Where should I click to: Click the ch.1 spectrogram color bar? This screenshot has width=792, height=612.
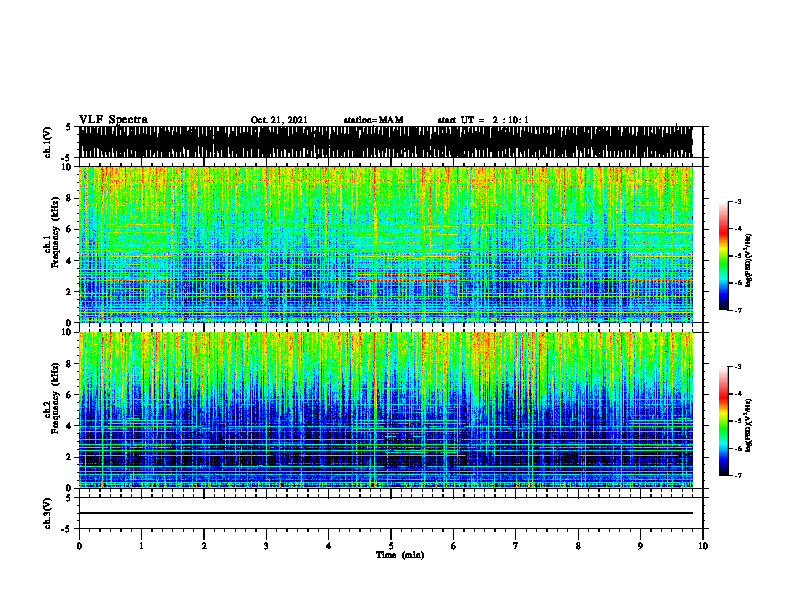[724, 256]
